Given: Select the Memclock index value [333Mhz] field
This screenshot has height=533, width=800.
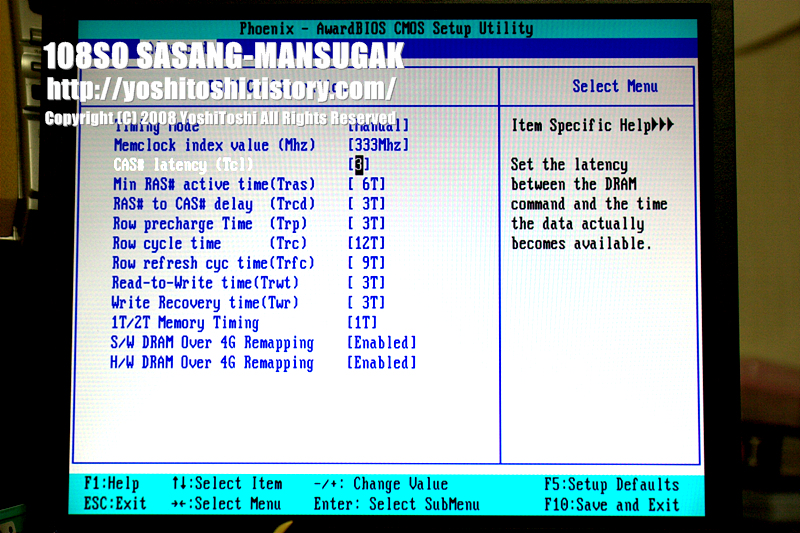Looking at the screenshot, I should pyautogui.click(x=378, y=145).
